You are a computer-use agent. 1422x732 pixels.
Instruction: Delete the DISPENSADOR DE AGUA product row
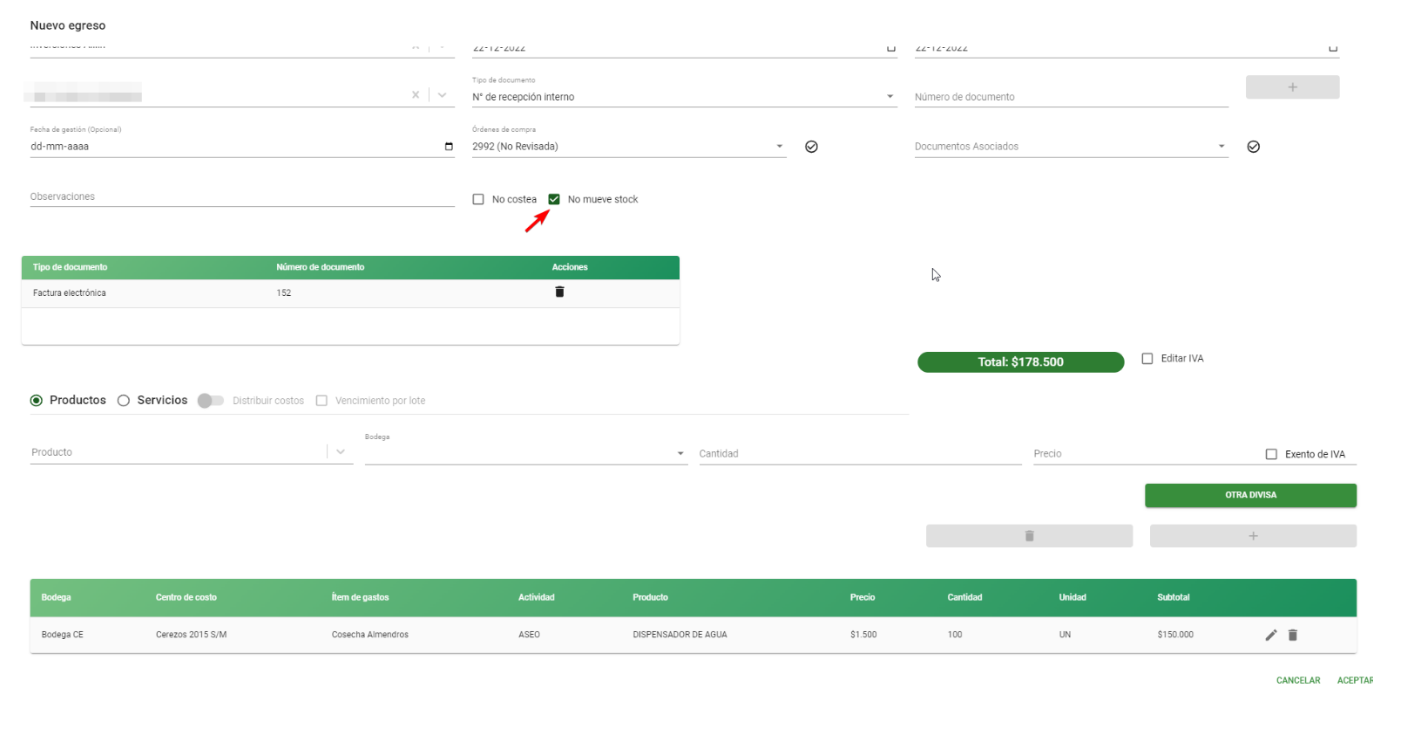[x=1292, y=635]
